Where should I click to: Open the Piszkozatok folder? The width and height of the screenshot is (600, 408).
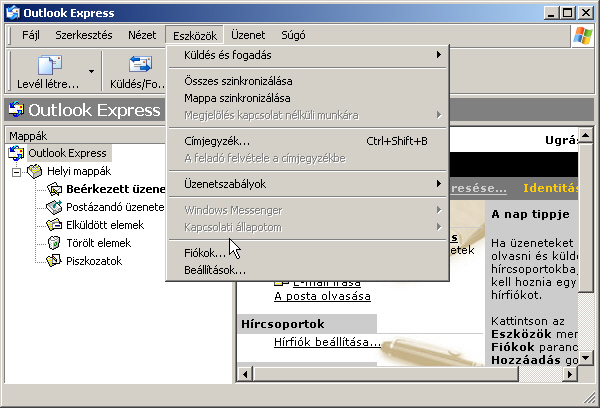(x=94, y=261)
